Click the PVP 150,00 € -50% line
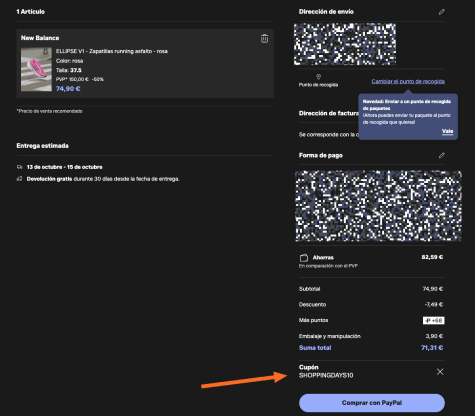Screen dimensions: 475x416 pos(80,79)
